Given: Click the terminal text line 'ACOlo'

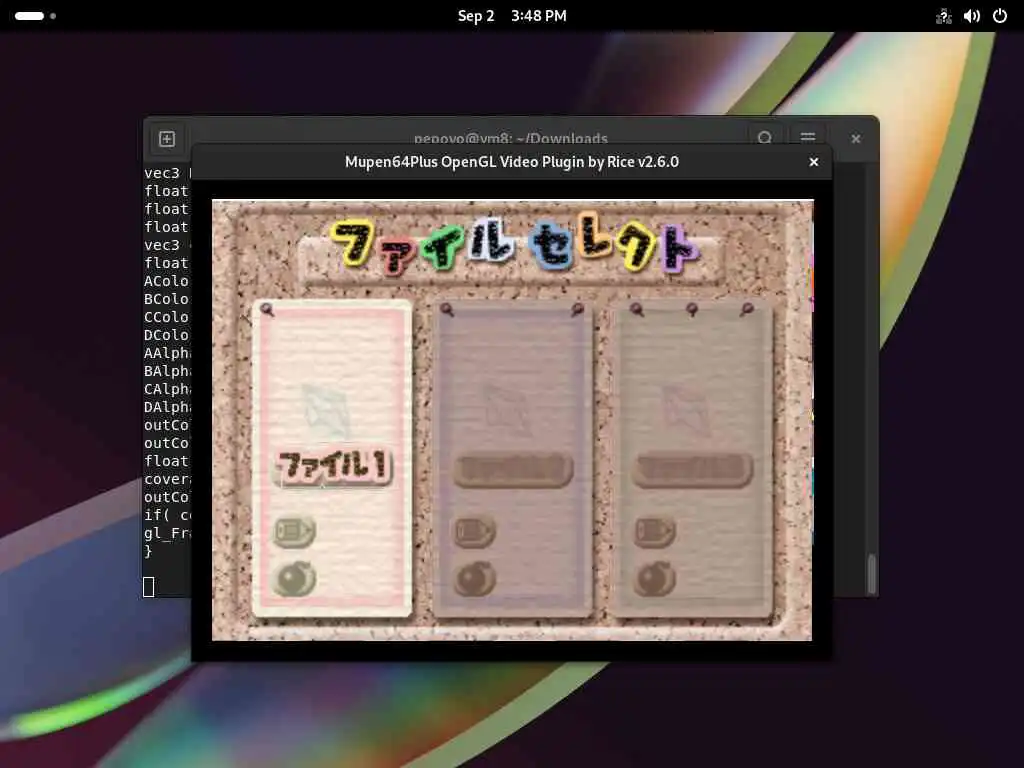Looking at the screenshot, I should (167, 281).
